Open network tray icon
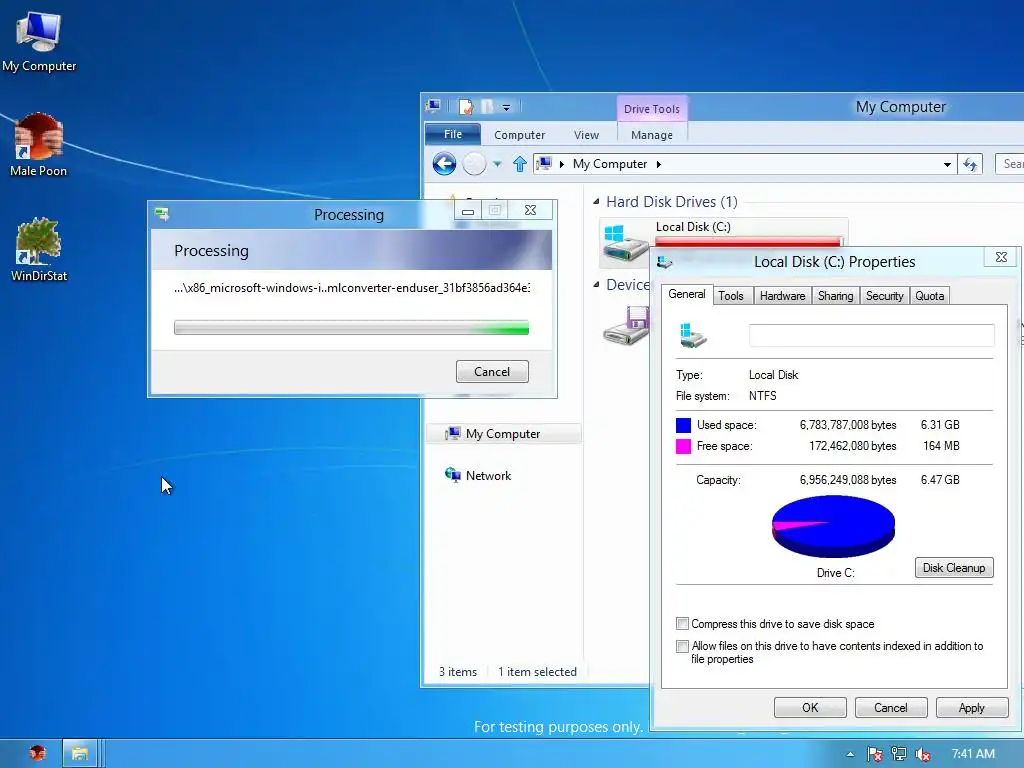Viewport: 1024px width, 768px height. pos(899,754)
